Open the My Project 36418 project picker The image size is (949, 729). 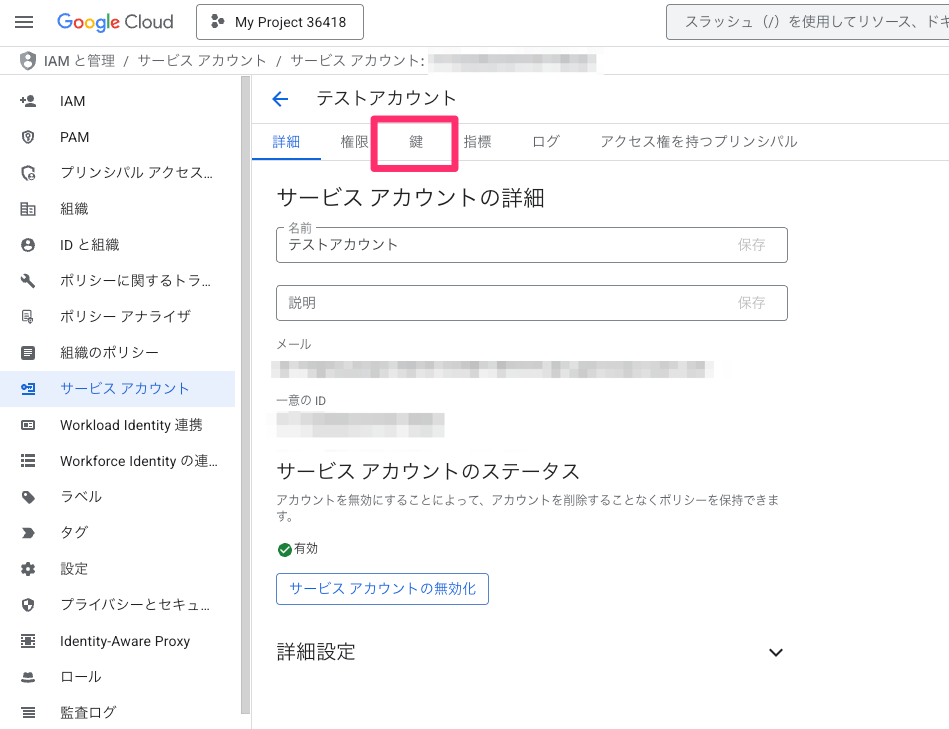tap(280, 22)
